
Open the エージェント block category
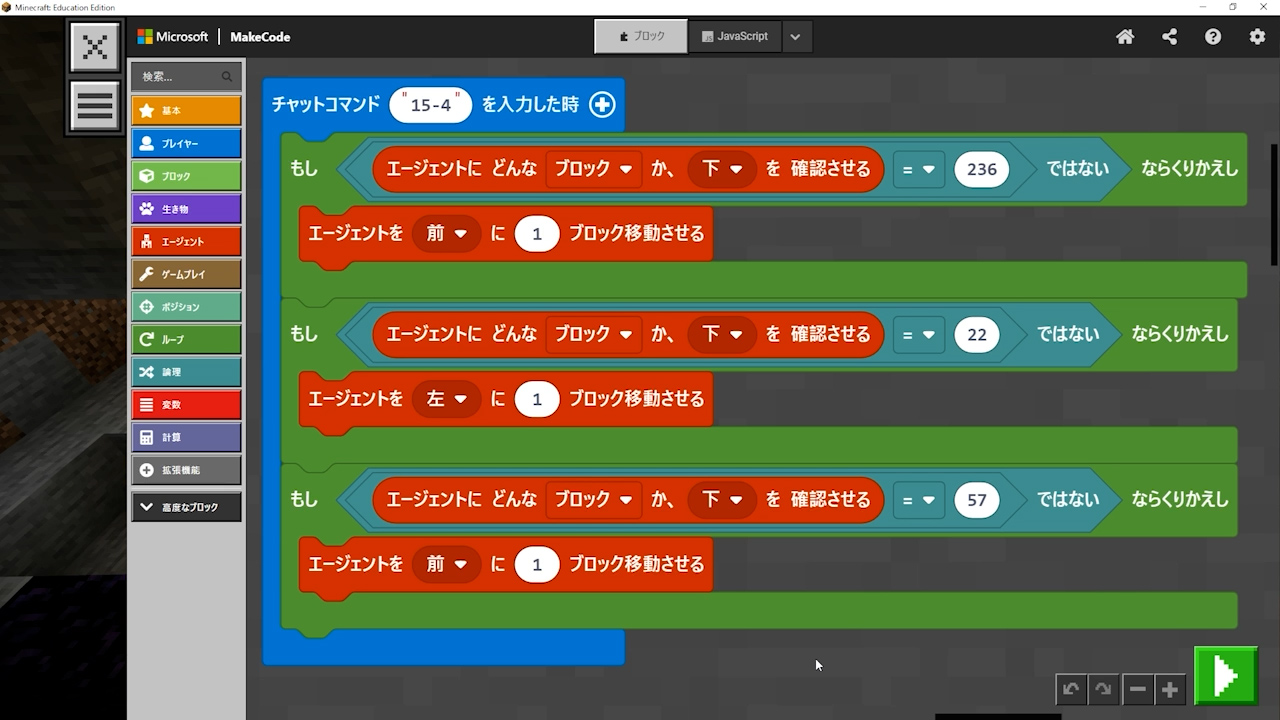pyautogui.click(x=186, y=241)
